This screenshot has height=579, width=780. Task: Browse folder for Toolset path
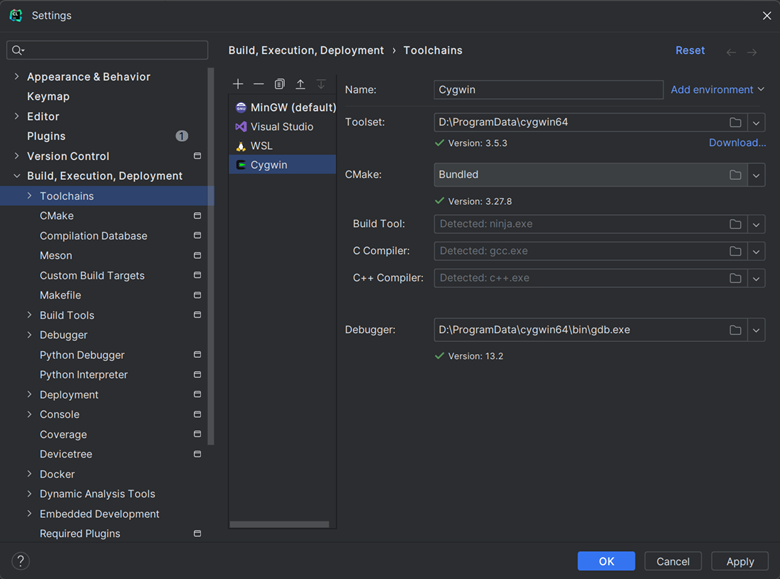[x=735, y=122]
